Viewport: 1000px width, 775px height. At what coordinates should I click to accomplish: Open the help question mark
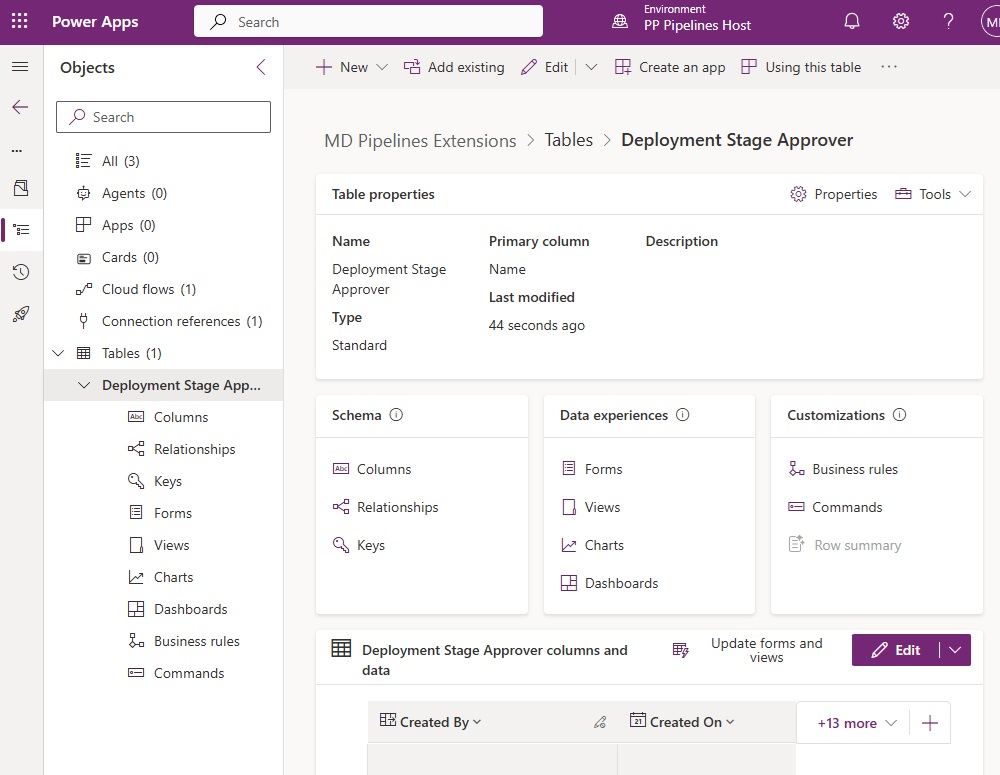coord(948,22)
